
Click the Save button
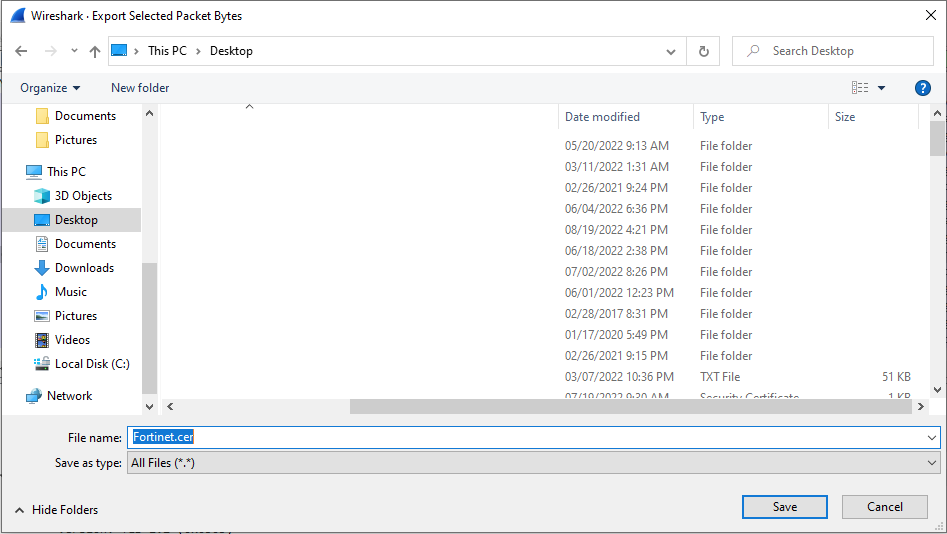point(785,507)
